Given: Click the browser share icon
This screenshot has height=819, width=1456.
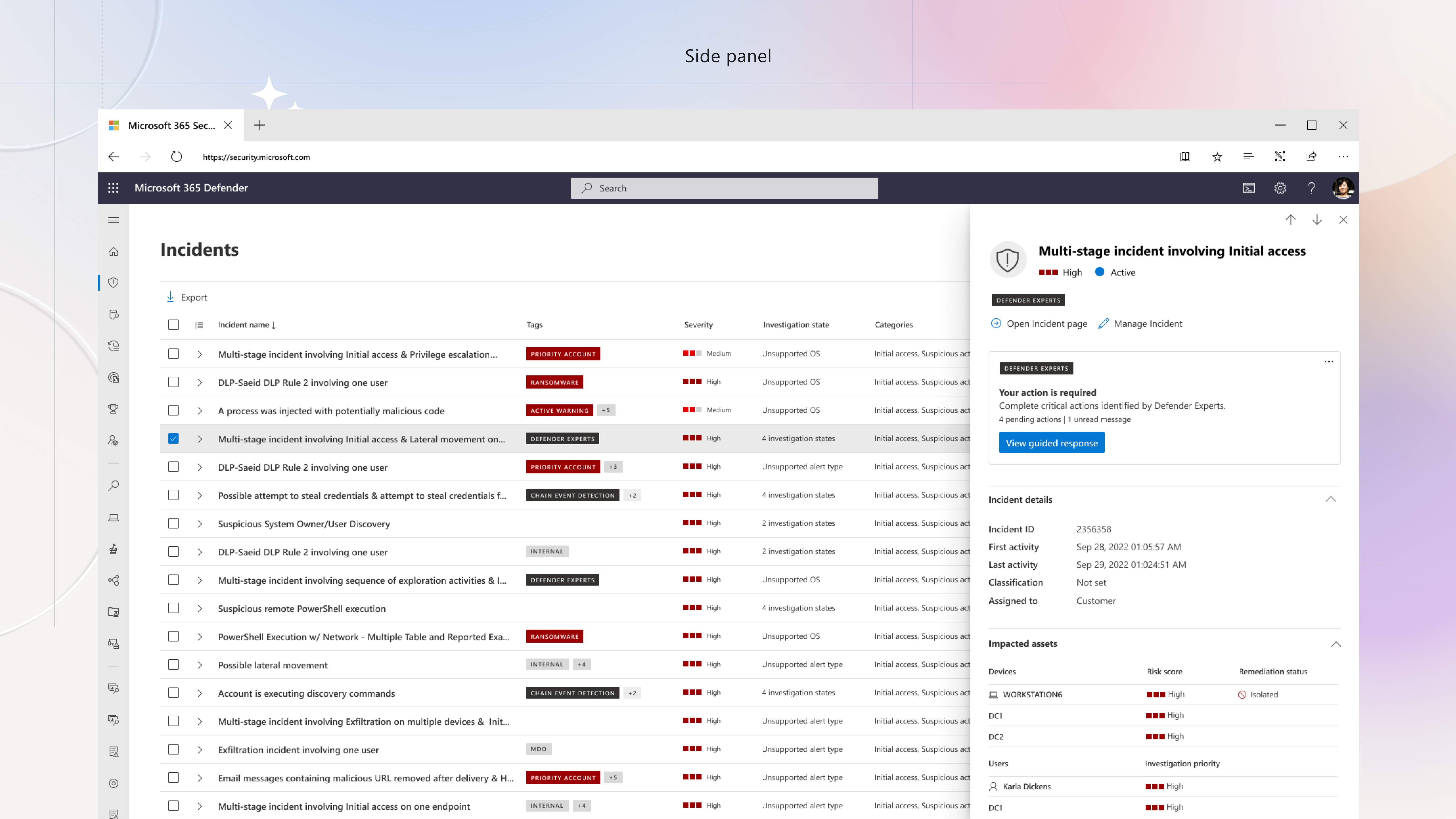Looking at the screenshot, I should [1311, 156].
